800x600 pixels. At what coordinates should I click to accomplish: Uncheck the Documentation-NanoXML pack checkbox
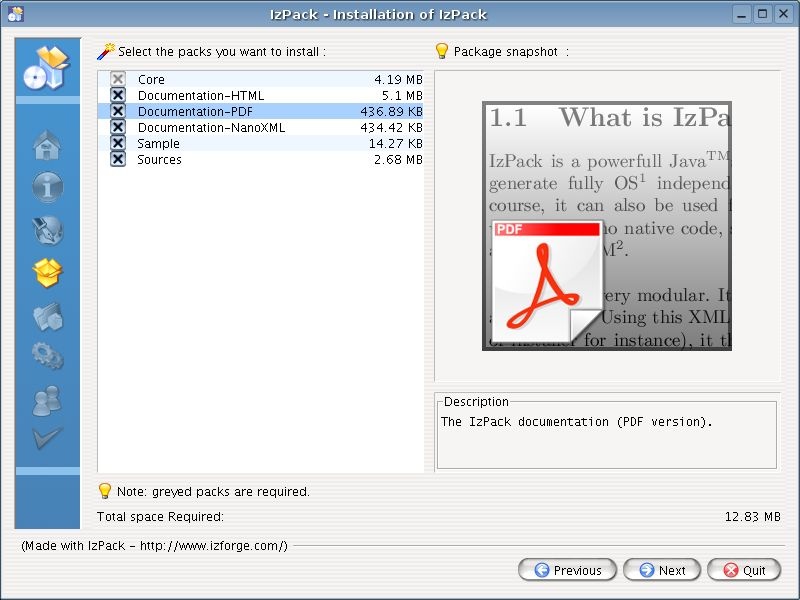tap(118, 127)
